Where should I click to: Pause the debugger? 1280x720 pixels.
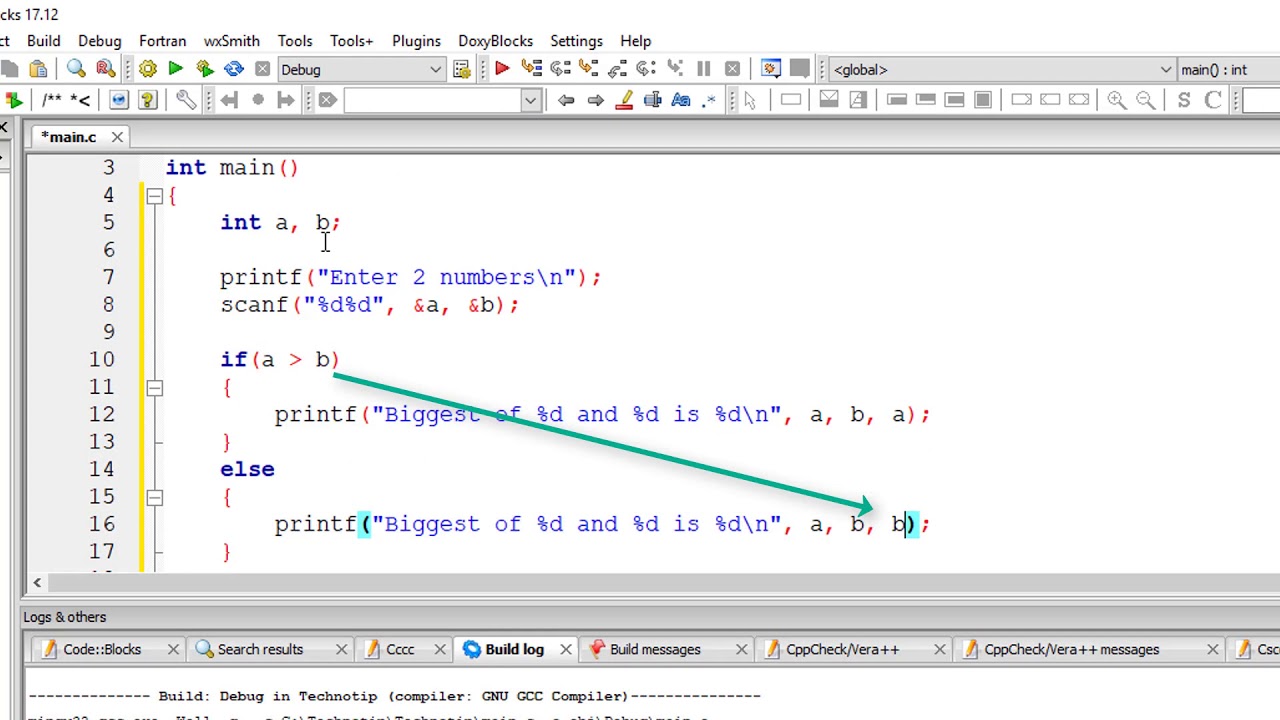[x=703, y=69]
